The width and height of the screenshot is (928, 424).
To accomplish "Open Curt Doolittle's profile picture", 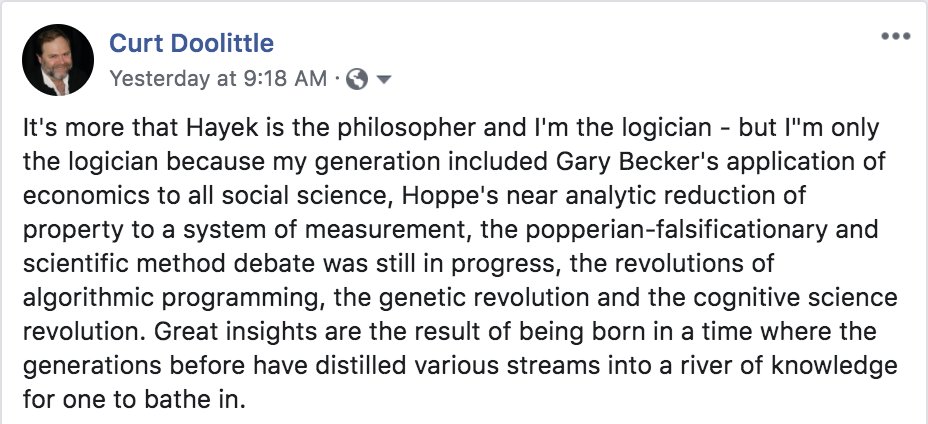I will [x=58, y=60].
